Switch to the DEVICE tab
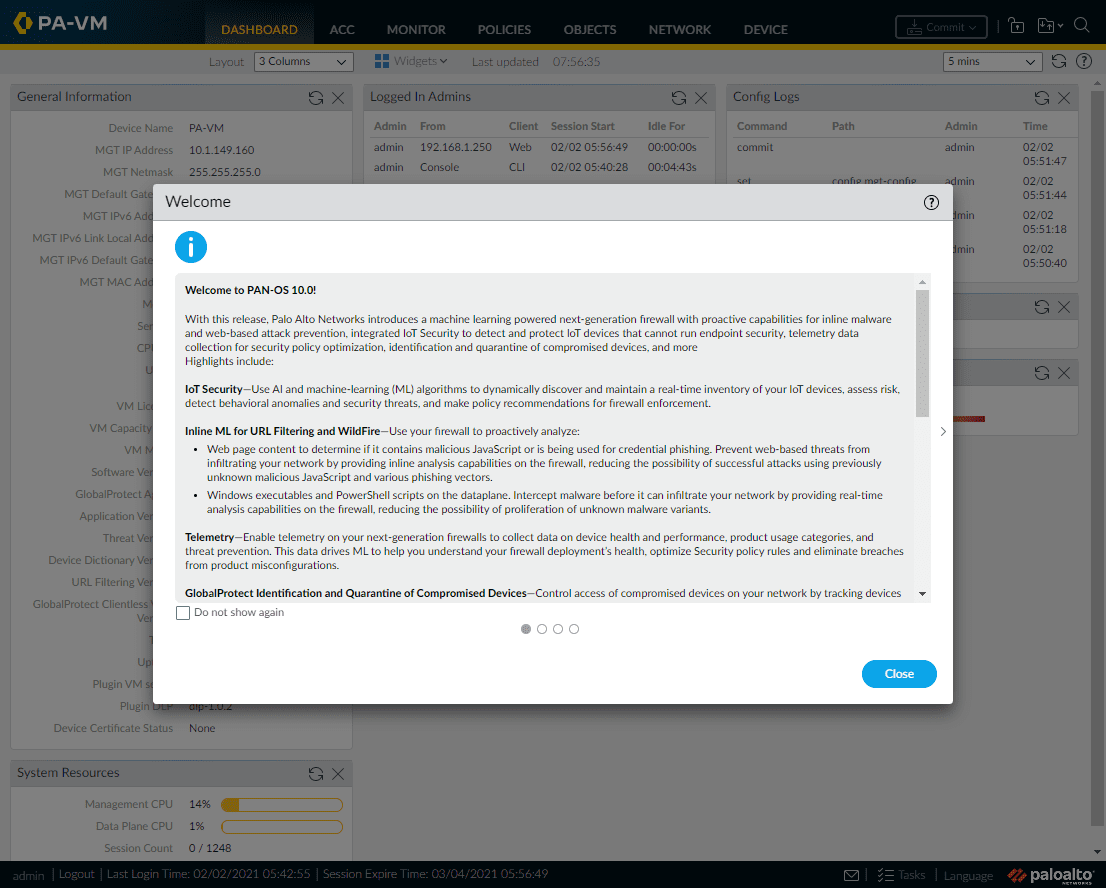The width and height of the screenshot is (1106, 888). click(x=765, y=30)
